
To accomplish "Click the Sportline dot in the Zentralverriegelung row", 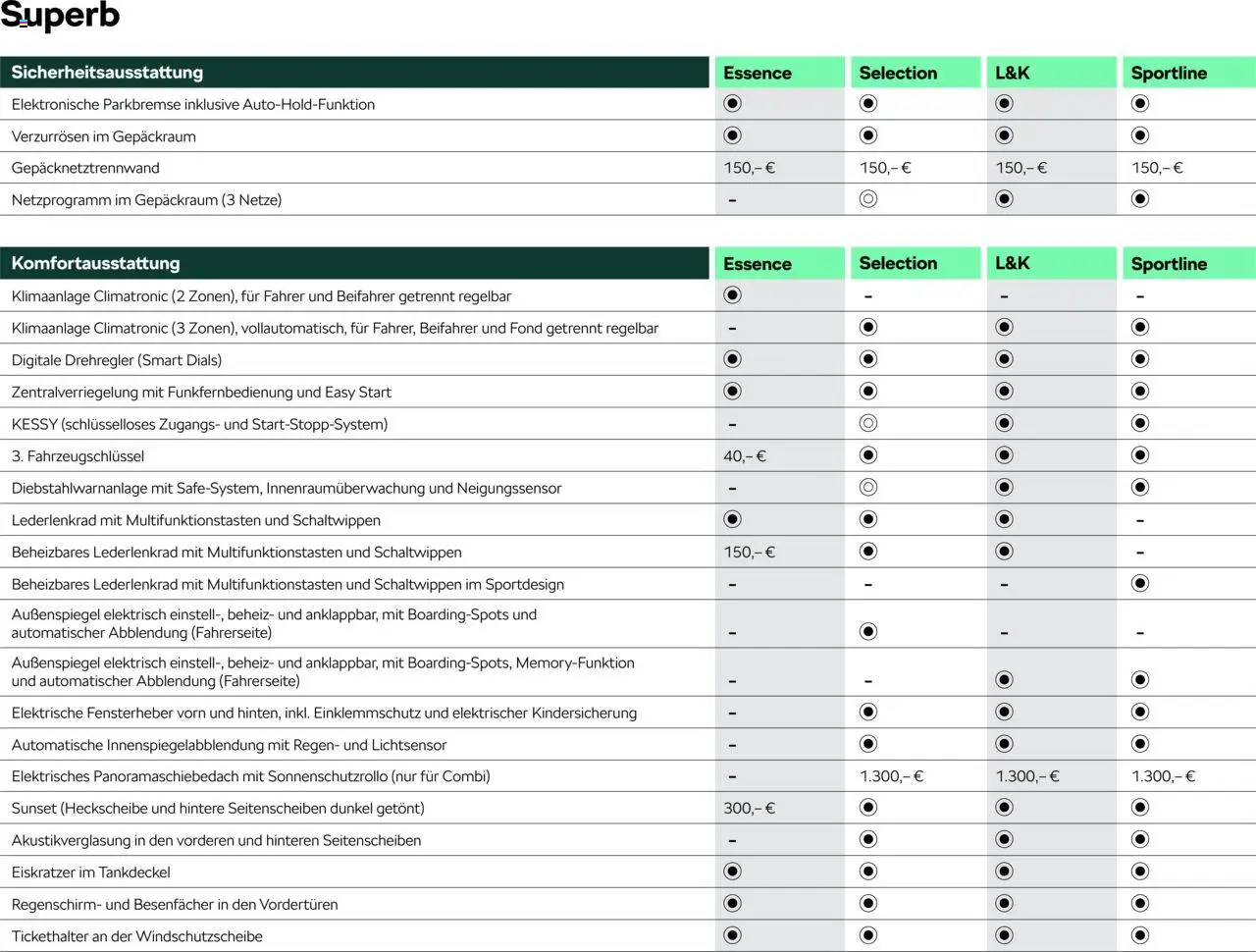I will pyautogui.click(x=1140, y=392).
